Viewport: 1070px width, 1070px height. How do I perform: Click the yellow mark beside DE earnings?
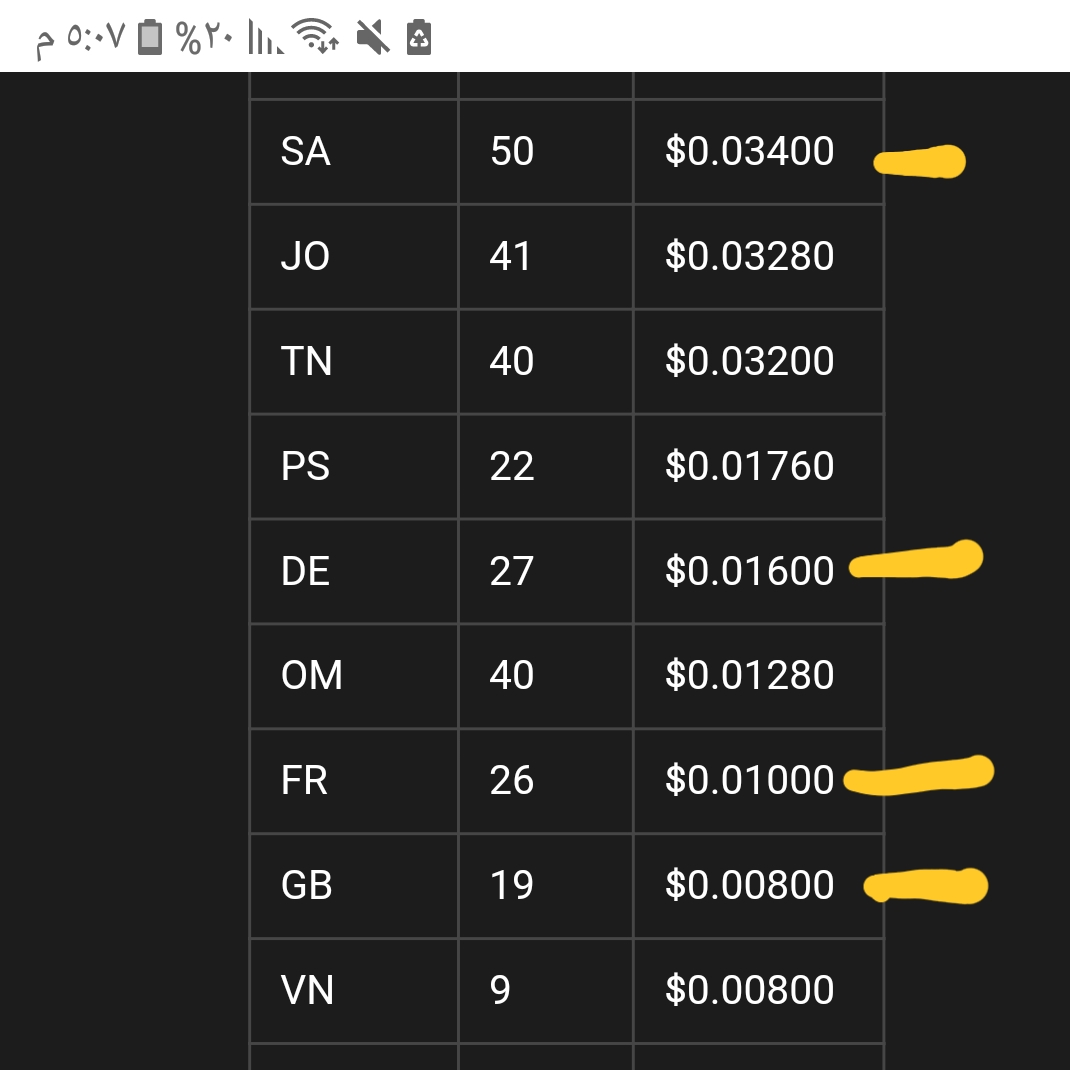(917, 561)
